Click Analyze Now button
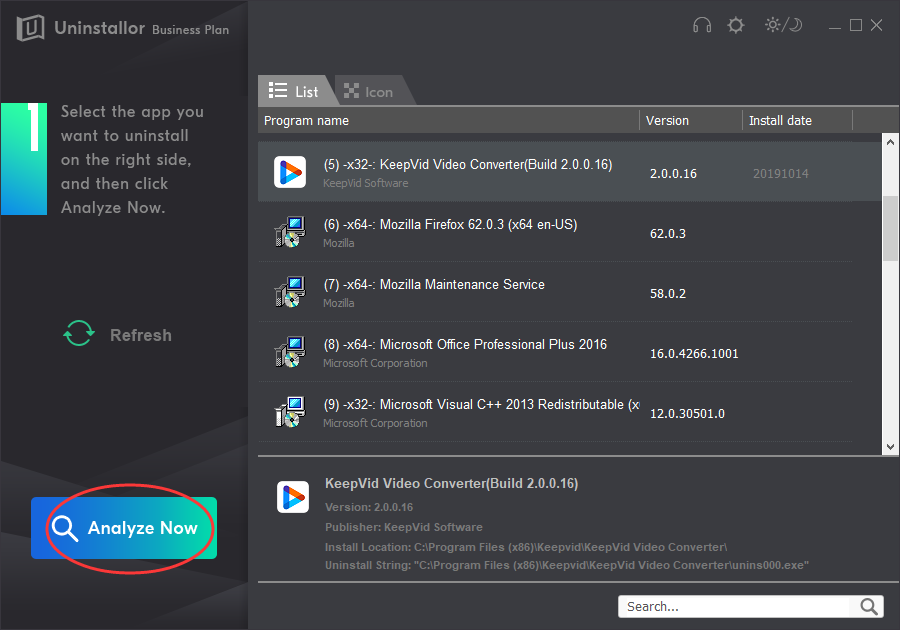 point(124,528)
